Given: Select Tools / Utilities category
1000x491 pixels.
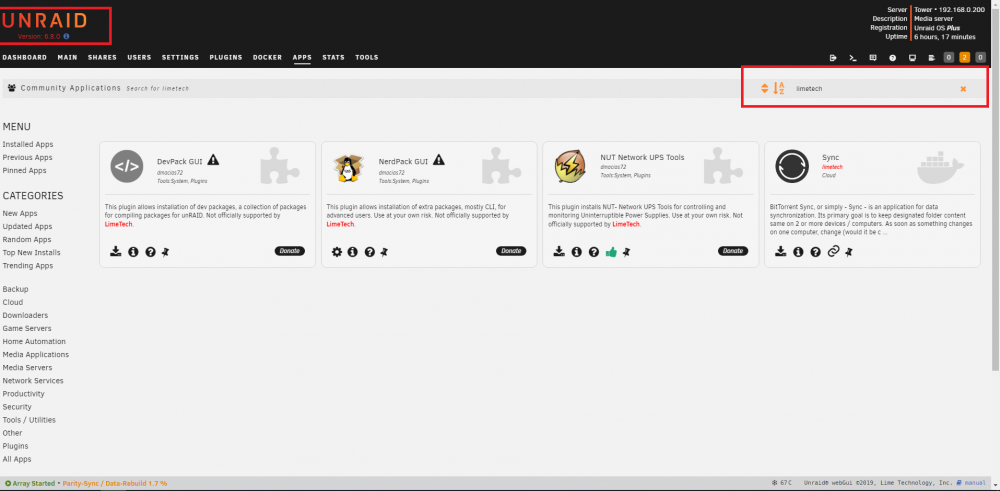Looking at the screenshot, I should pyautogui.click(x=29, y=420).
